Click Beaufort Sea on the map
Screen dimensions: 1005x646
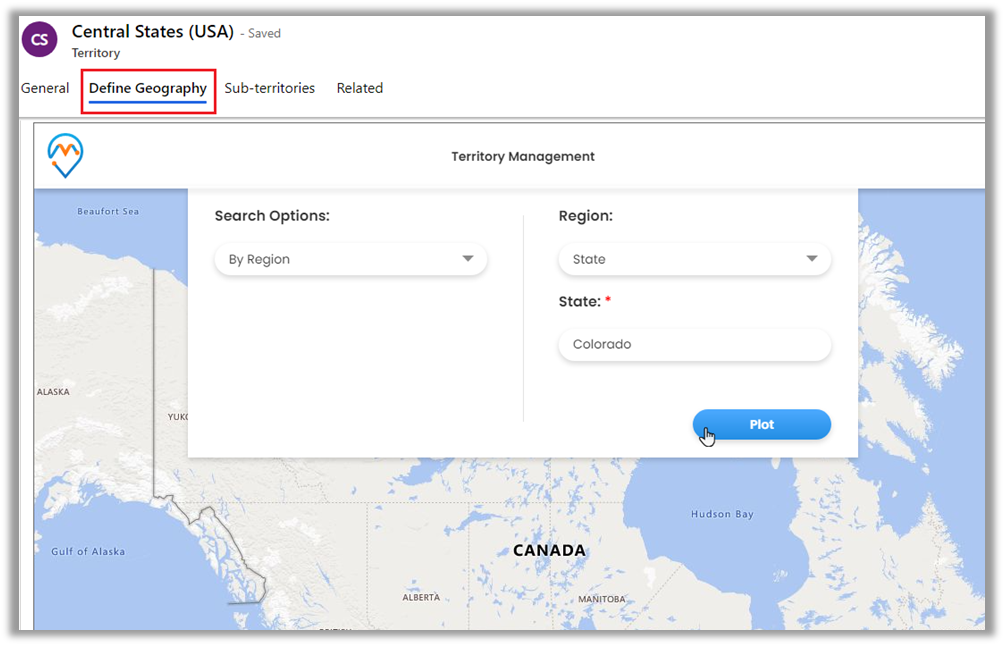[x=108, y=211]
